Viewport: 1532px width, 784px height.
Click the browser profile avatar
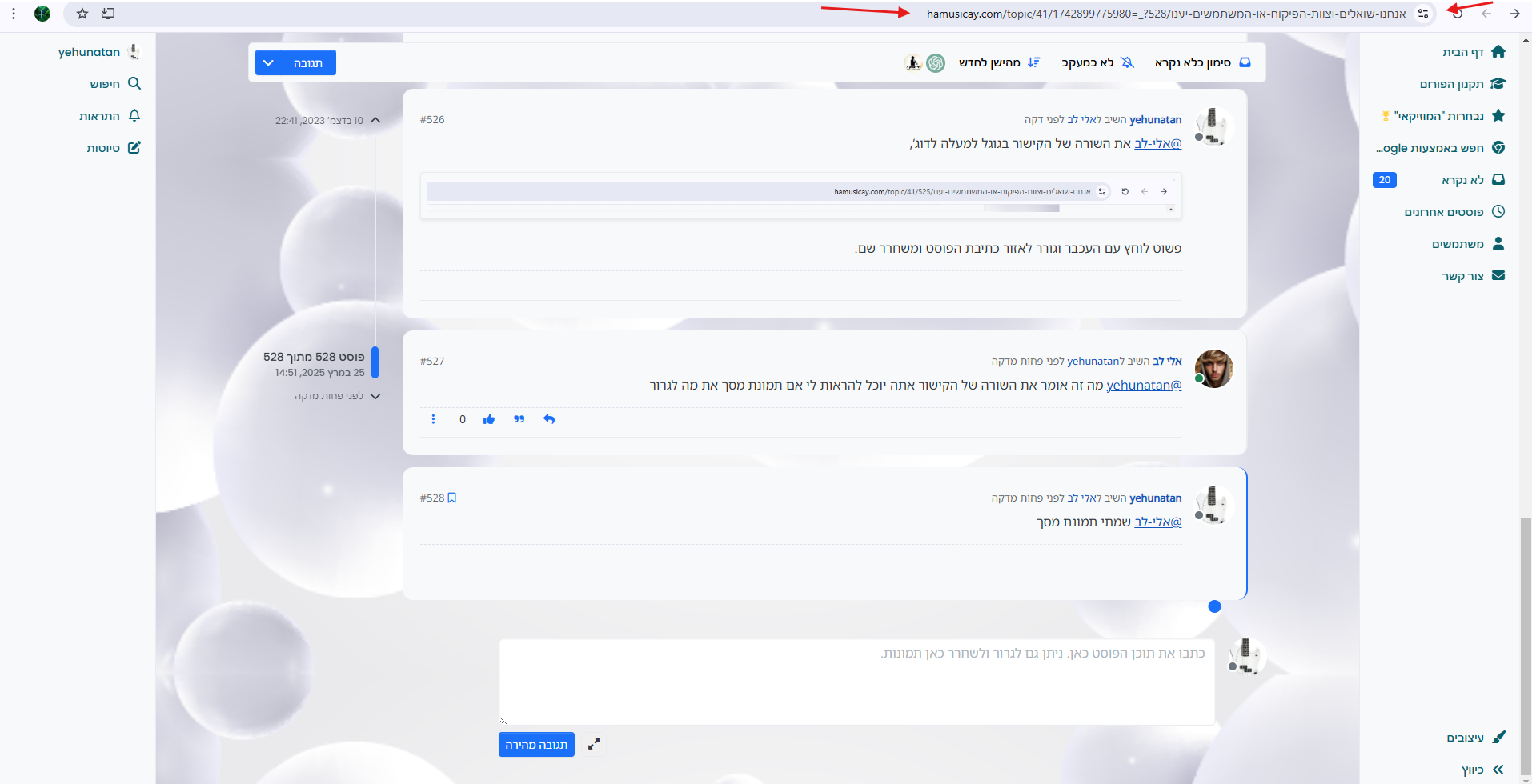tap(42, 14)
